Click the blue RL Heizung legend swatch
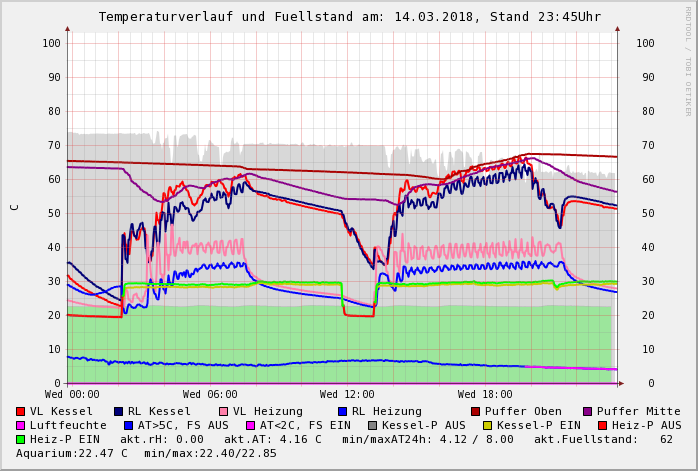 point(342,411)
